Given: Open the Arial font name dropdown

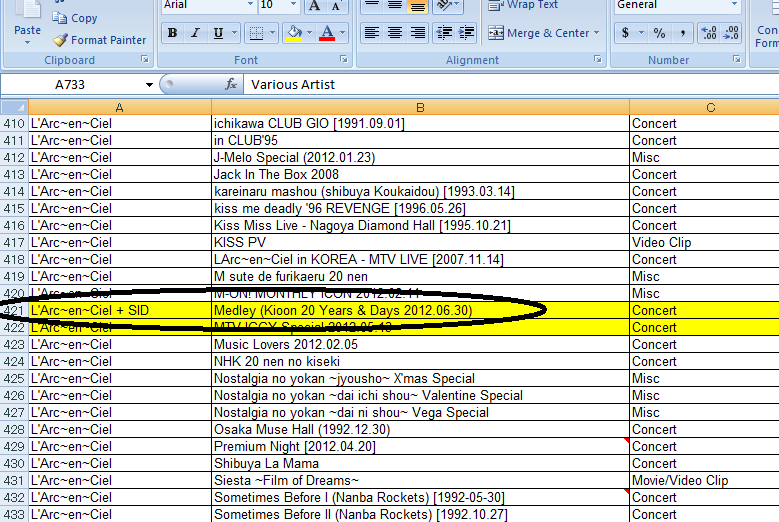Looking at the screenshot, I should [x=250, y=5].
